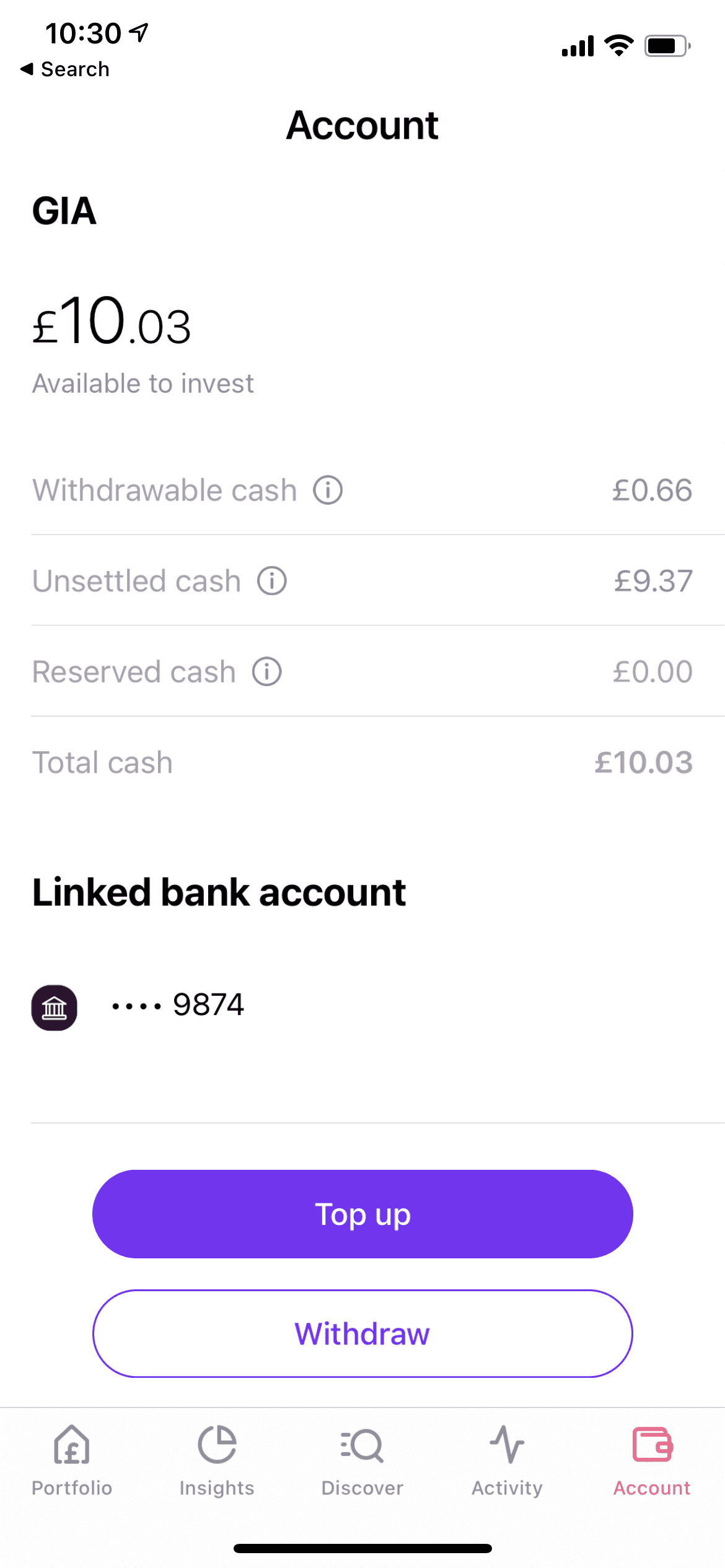The image size is (725, 1568).
Task: Go back to Search
Action: point(75,69)
